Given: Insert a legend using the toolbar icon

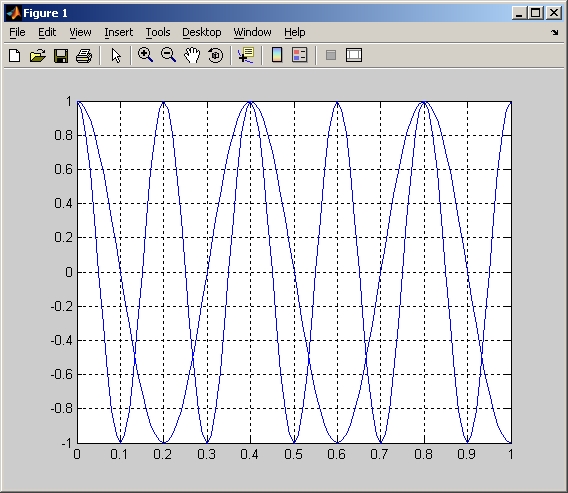Looking at the screenshot, I should pyautogui.click(x=300, y=55).
